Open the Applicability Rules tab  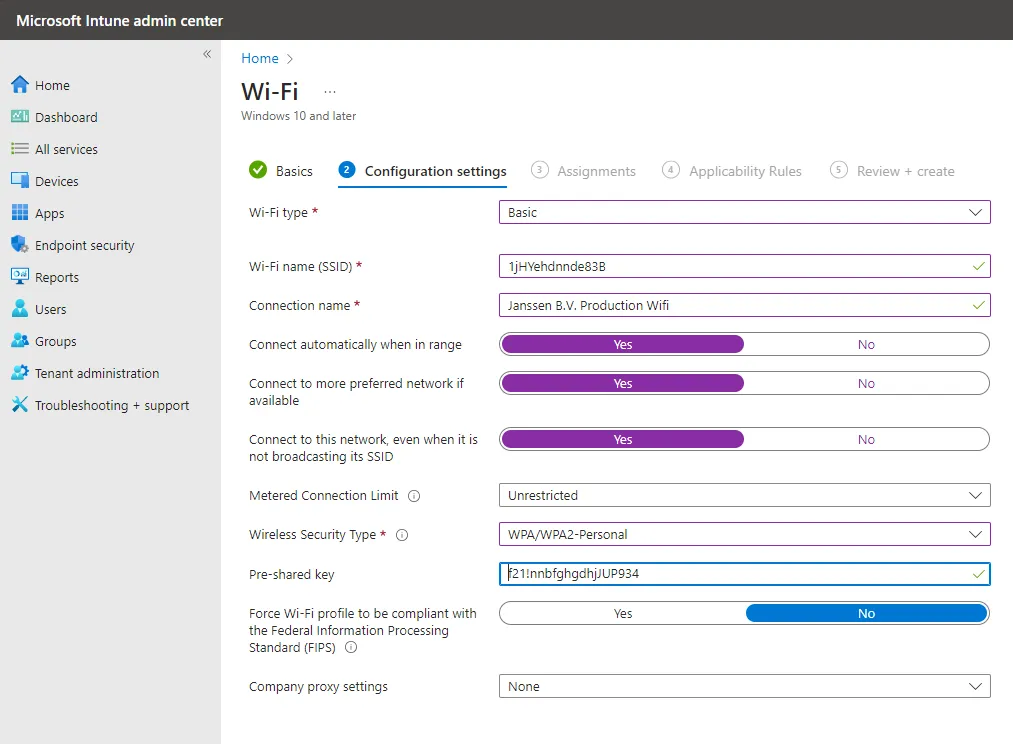[x=732, y=171]
